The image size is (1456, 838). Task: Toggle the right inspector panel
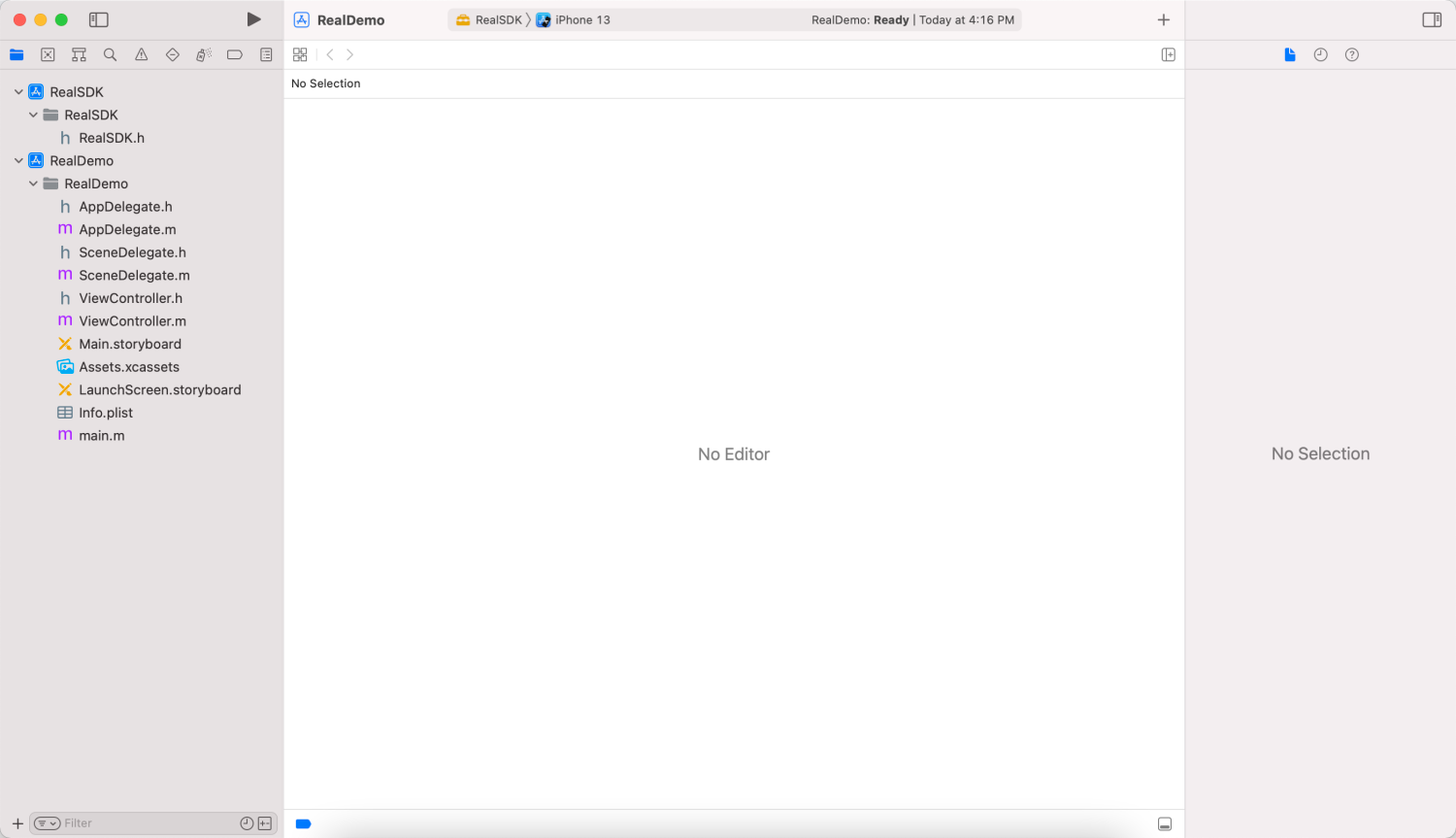tap(1432, 19)
